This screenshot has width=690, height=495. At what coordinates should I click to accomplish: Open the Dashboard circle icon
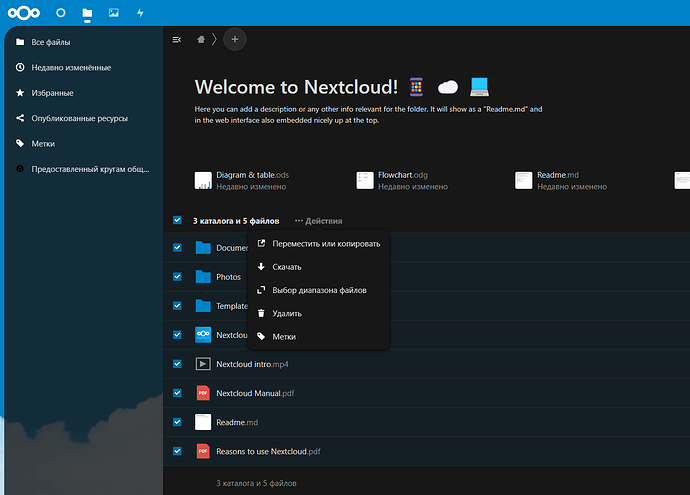(61, 13)
